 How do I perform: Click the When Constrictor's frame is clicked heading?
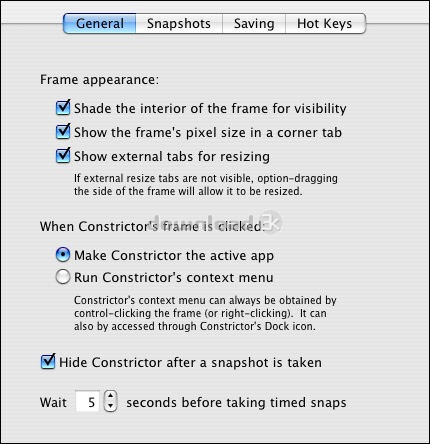click(152, 226)
